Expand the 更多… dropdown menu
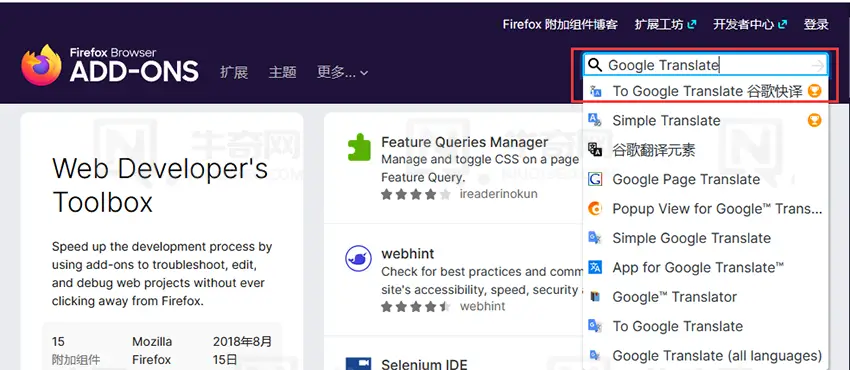Image resolution: width=850 pixels, height=370 pixels. [342, 72]
